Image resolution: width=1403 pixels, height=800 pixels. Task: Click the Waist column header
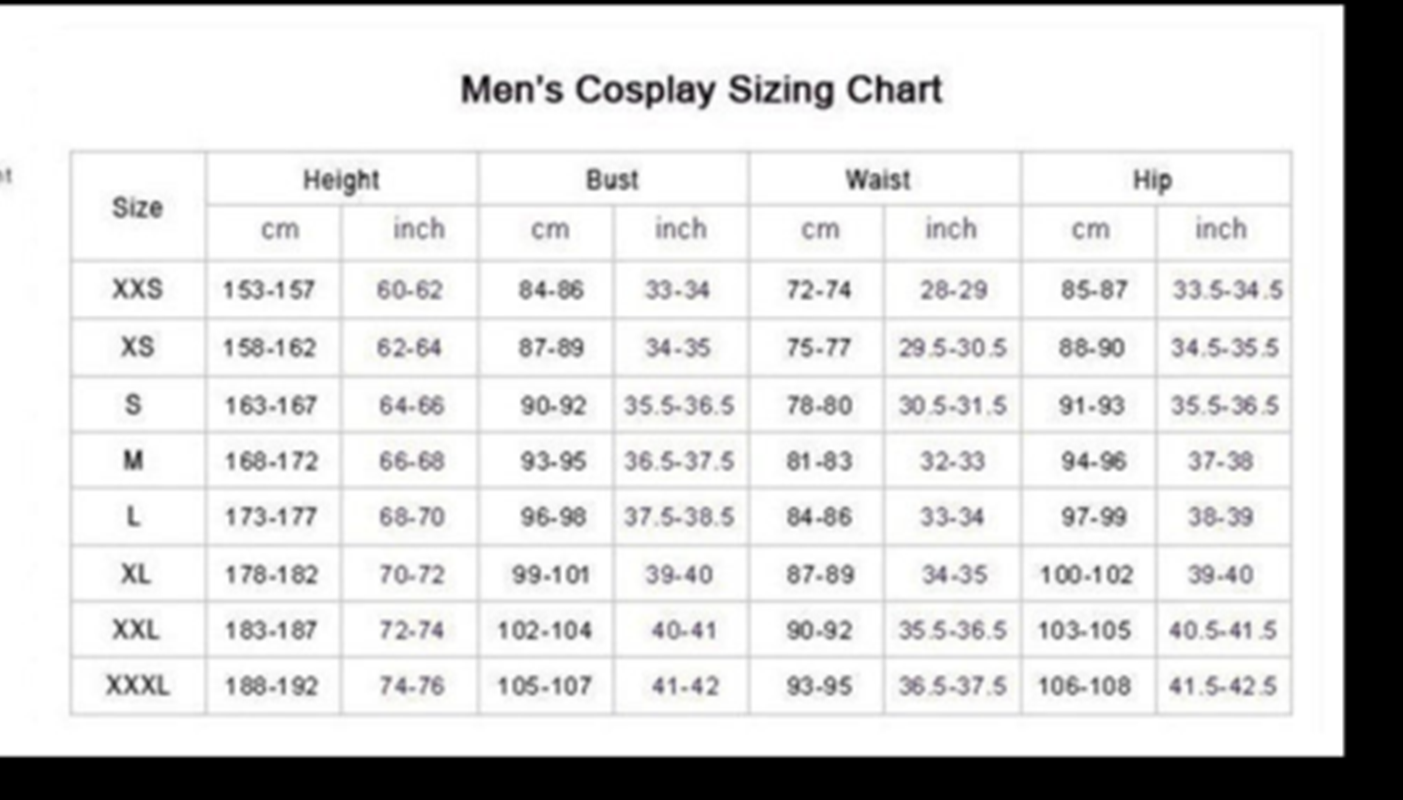point(878,180)
